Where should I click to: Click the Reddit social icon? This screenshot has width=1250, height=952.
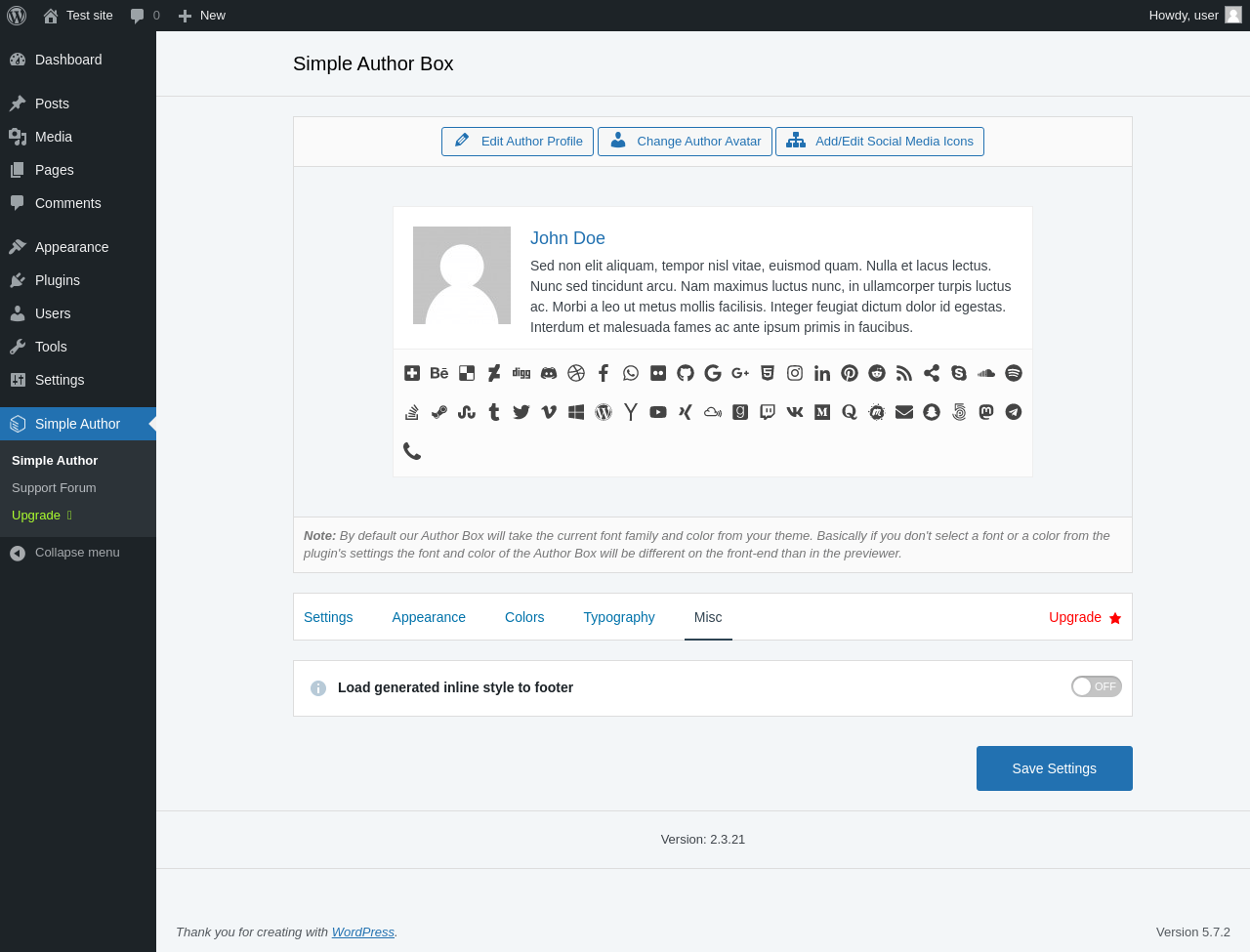coord(877,373)
